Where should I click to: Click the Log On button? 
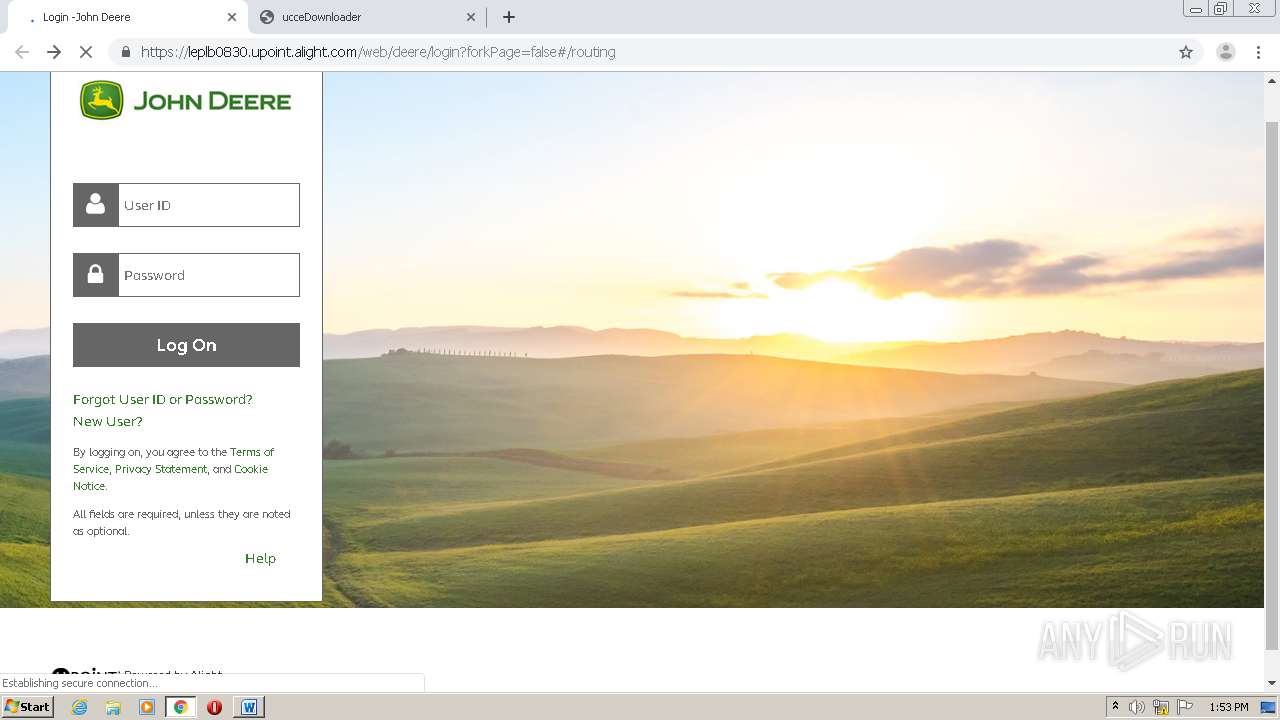pyautogui.click(x=186, y=345)
